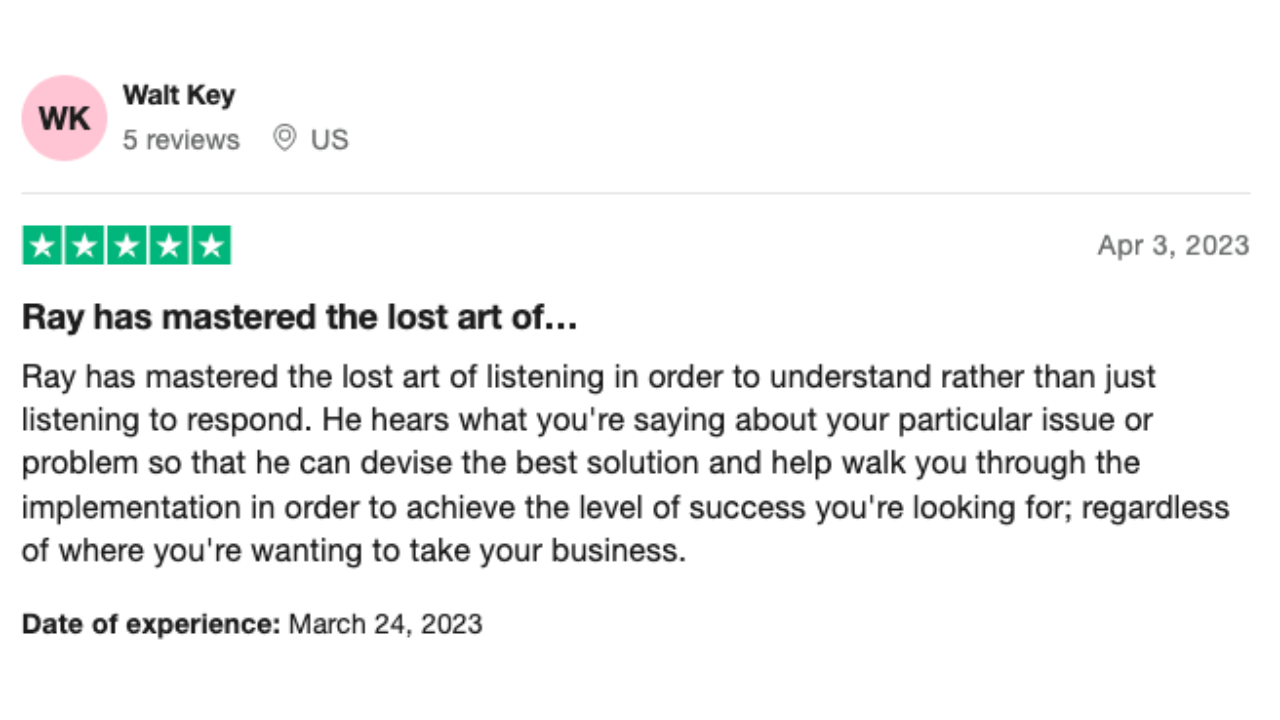The image size is (1280, 720).
Task: Click the third green rating star
Action: pos(127,245)
